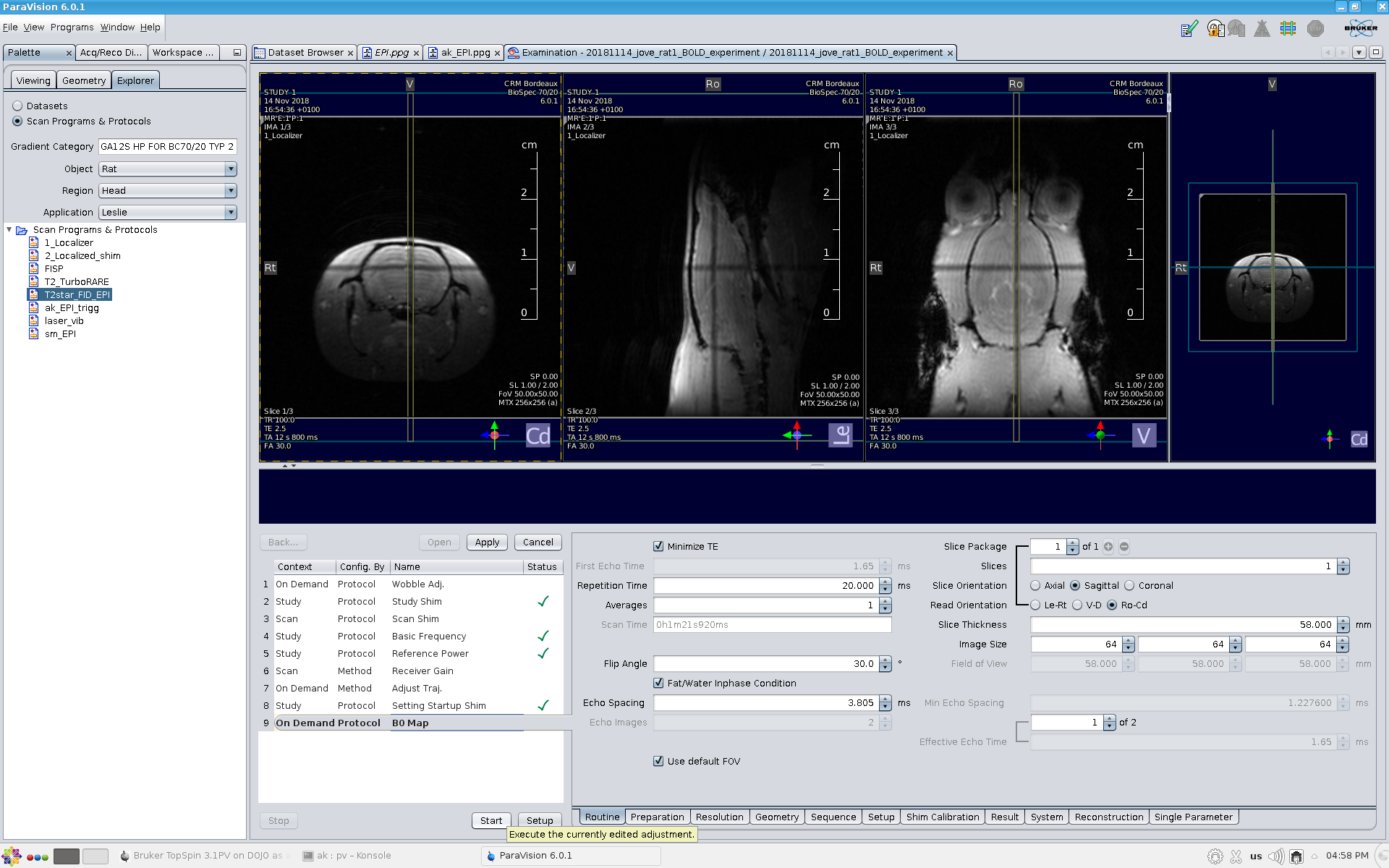Click the padlock disc toolbar icon
This screenshot has height=868, width=1389.
coord(1216,29)
